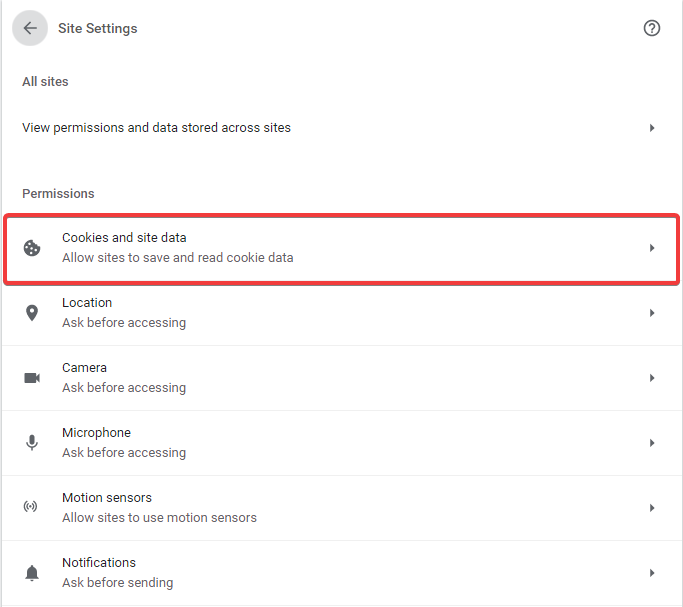Click the Notifications bell icon

[32, 573]
